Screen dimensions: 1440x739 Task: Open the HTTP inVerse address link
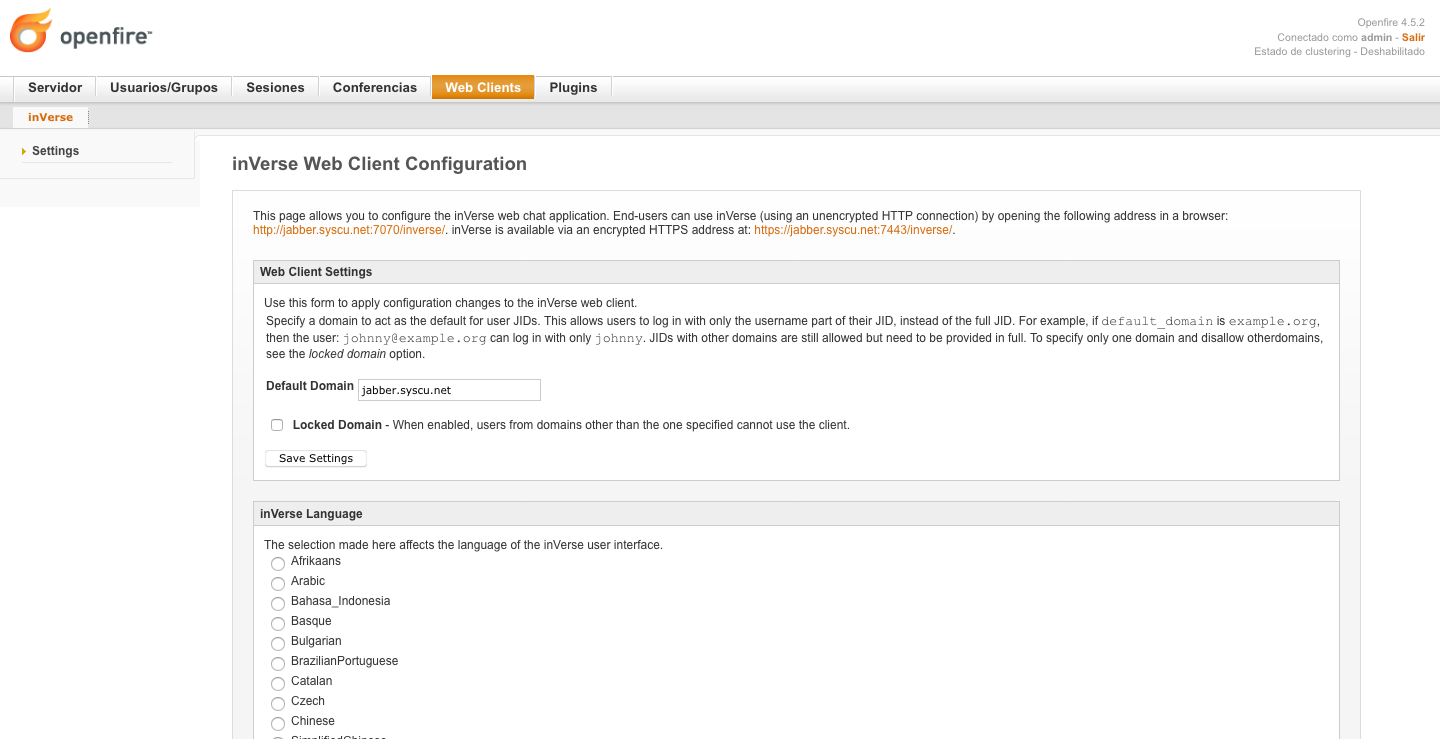pyautogui.click(x=349, y=230)
